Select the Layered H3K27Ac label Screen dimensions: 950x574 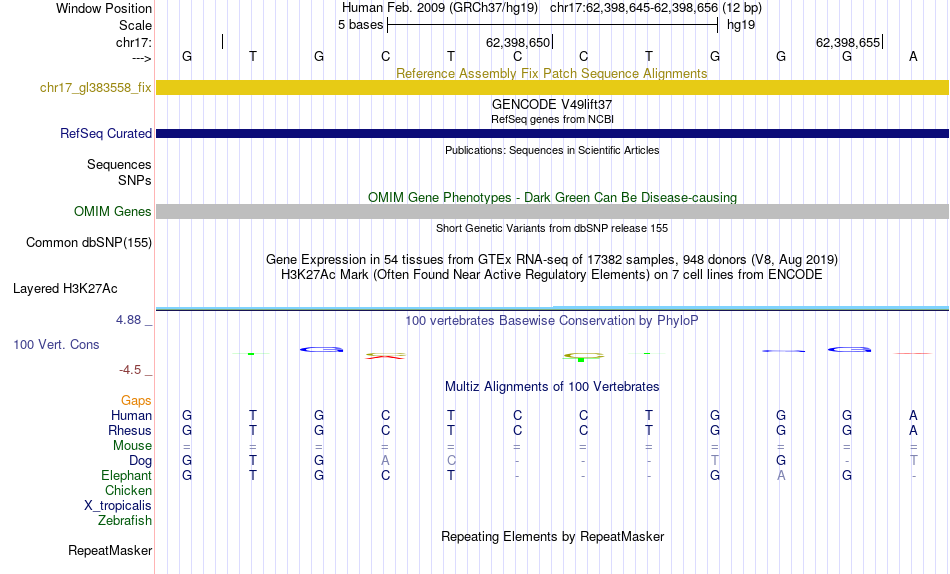coord(65,289)
